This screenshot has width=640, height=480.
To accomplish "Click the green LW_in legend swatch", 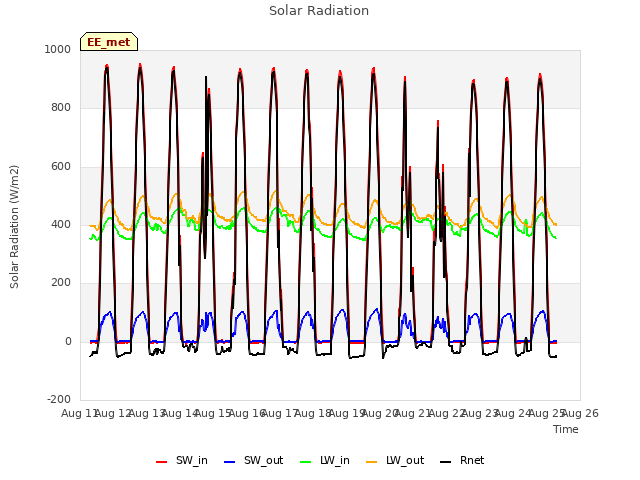I will coord(306,462).
